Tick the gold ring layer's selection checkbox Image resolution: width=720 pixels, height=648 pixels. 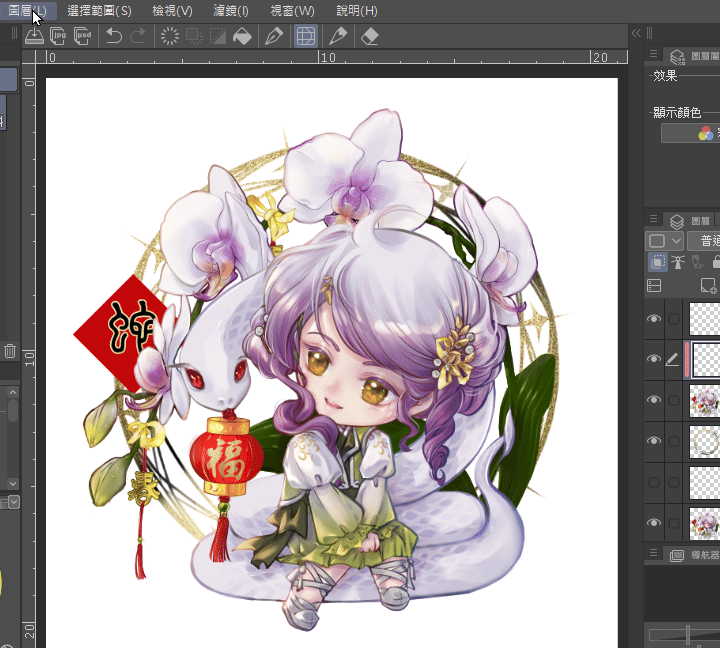click(674, 441)
